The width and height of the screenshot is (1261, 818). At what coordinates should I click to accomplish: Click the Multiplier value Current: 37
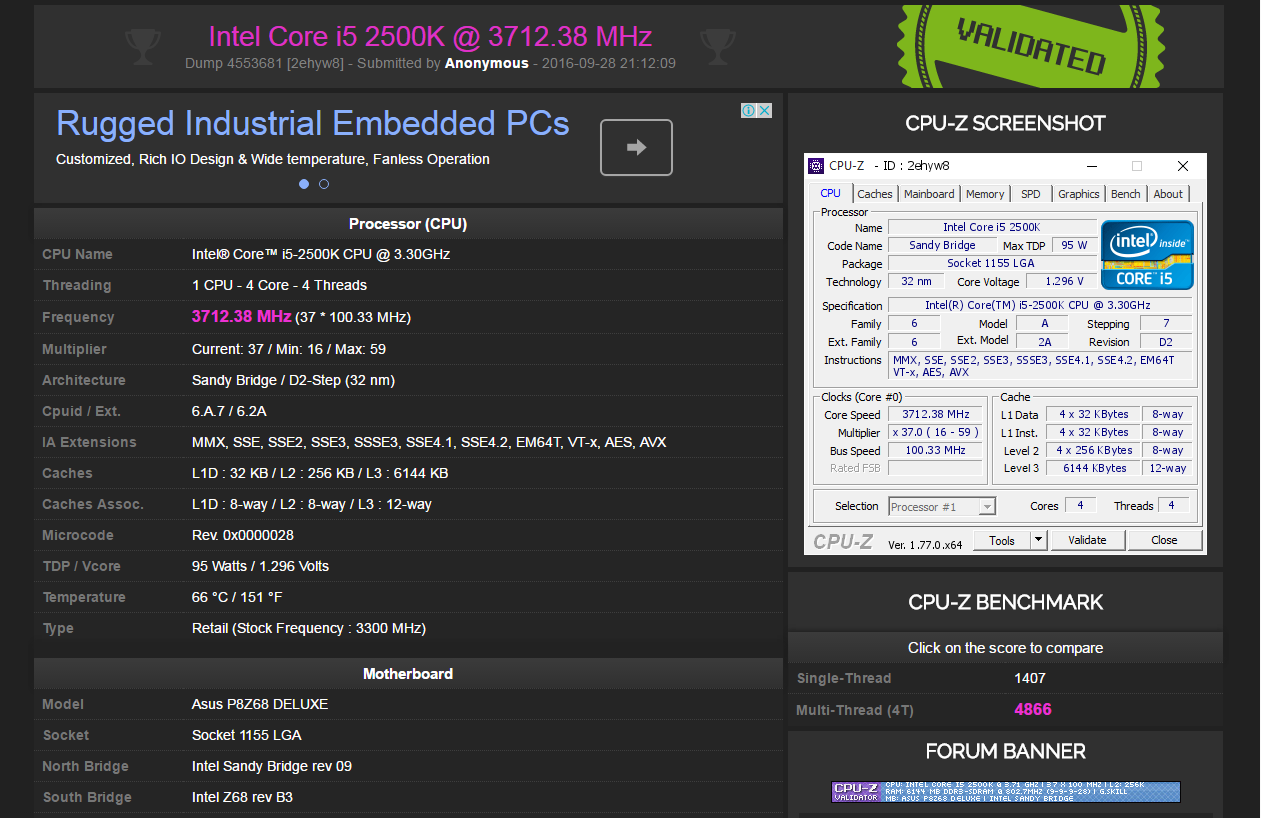click(x=289, y=349)
